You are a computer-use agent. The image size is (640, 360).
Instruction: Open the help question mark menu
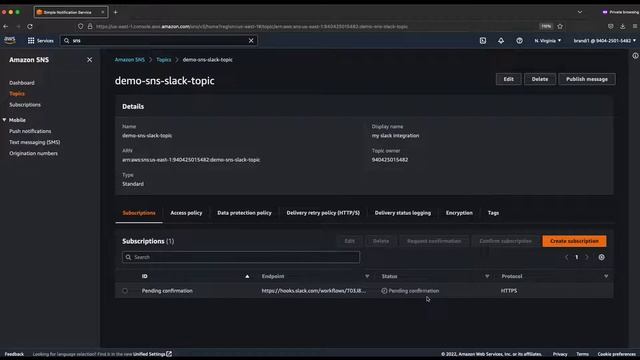[x=519, y=41]
